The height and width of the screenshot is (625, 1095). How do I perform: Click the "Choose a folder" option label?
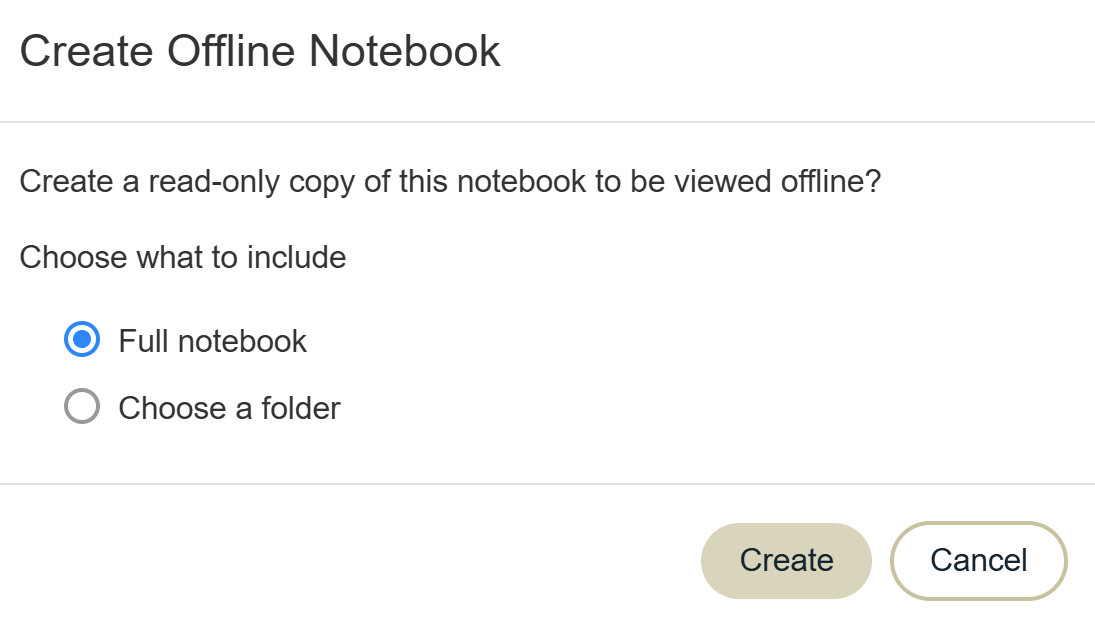(x=229, y=408)
